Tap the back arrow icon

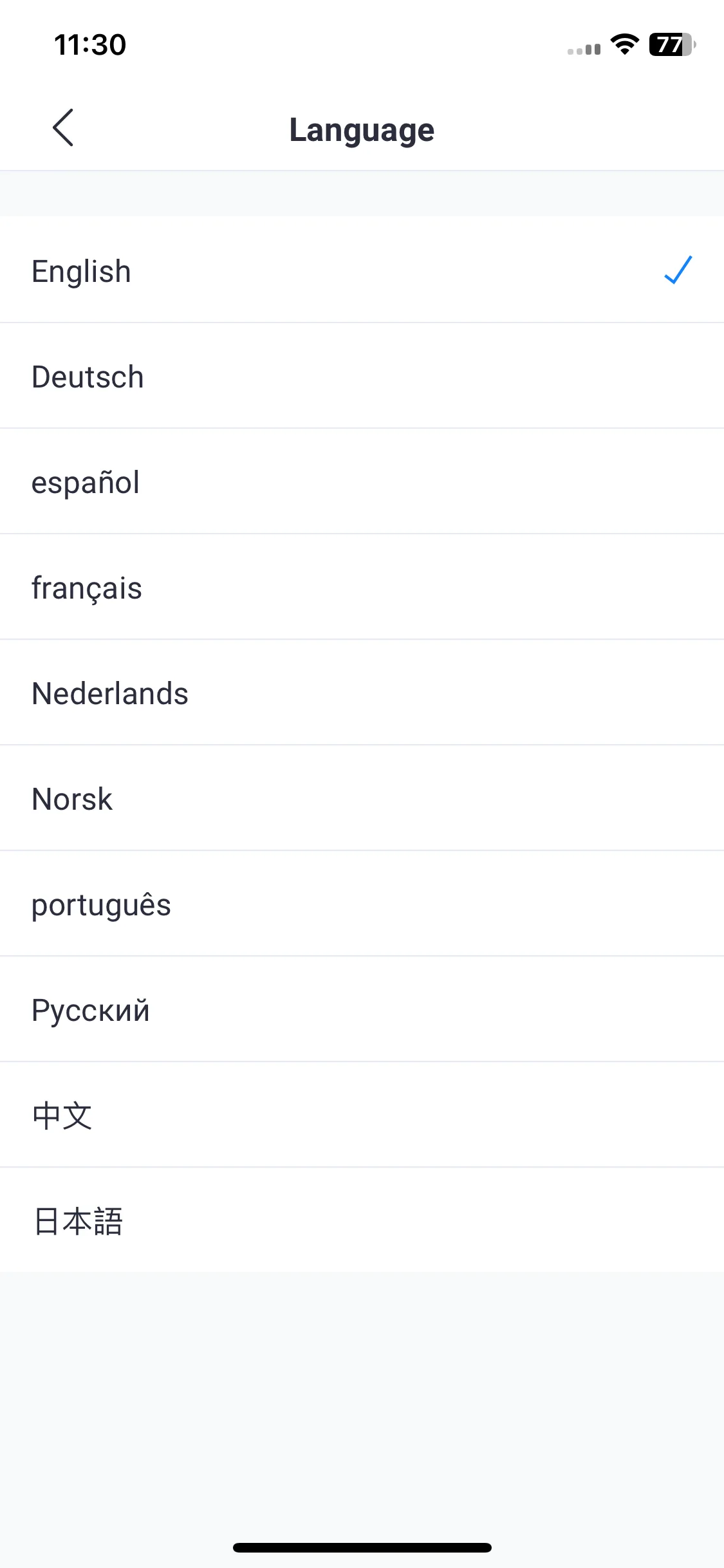click(63, 127)
